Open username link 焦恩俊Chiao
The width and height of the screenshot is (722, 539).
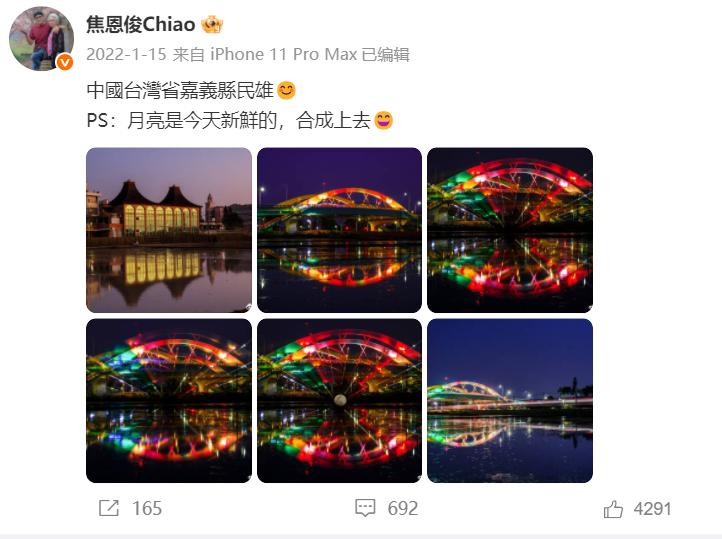(140, 24)
